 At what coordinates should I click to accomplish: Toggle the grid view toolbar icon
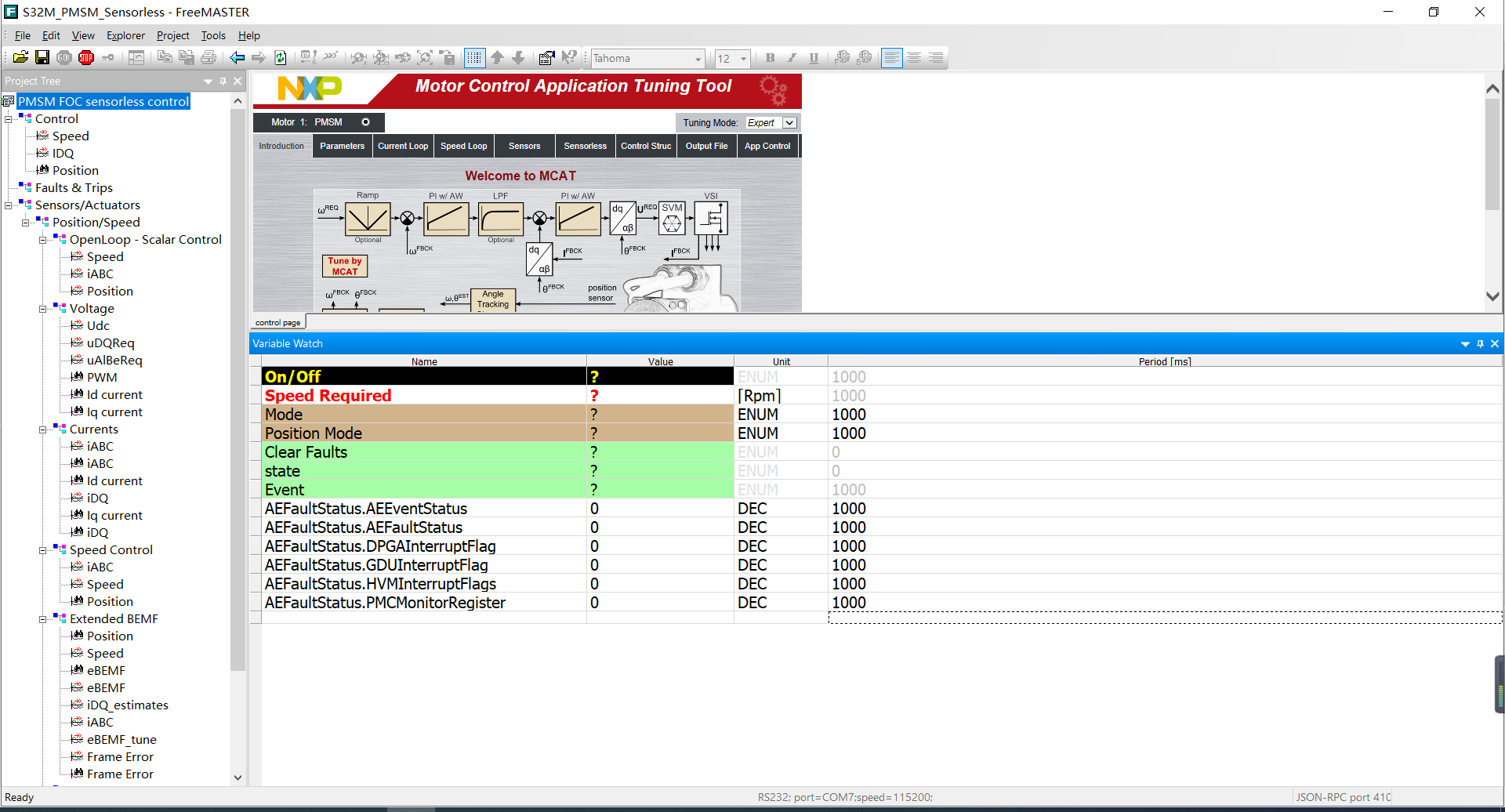tap(475, 58)
